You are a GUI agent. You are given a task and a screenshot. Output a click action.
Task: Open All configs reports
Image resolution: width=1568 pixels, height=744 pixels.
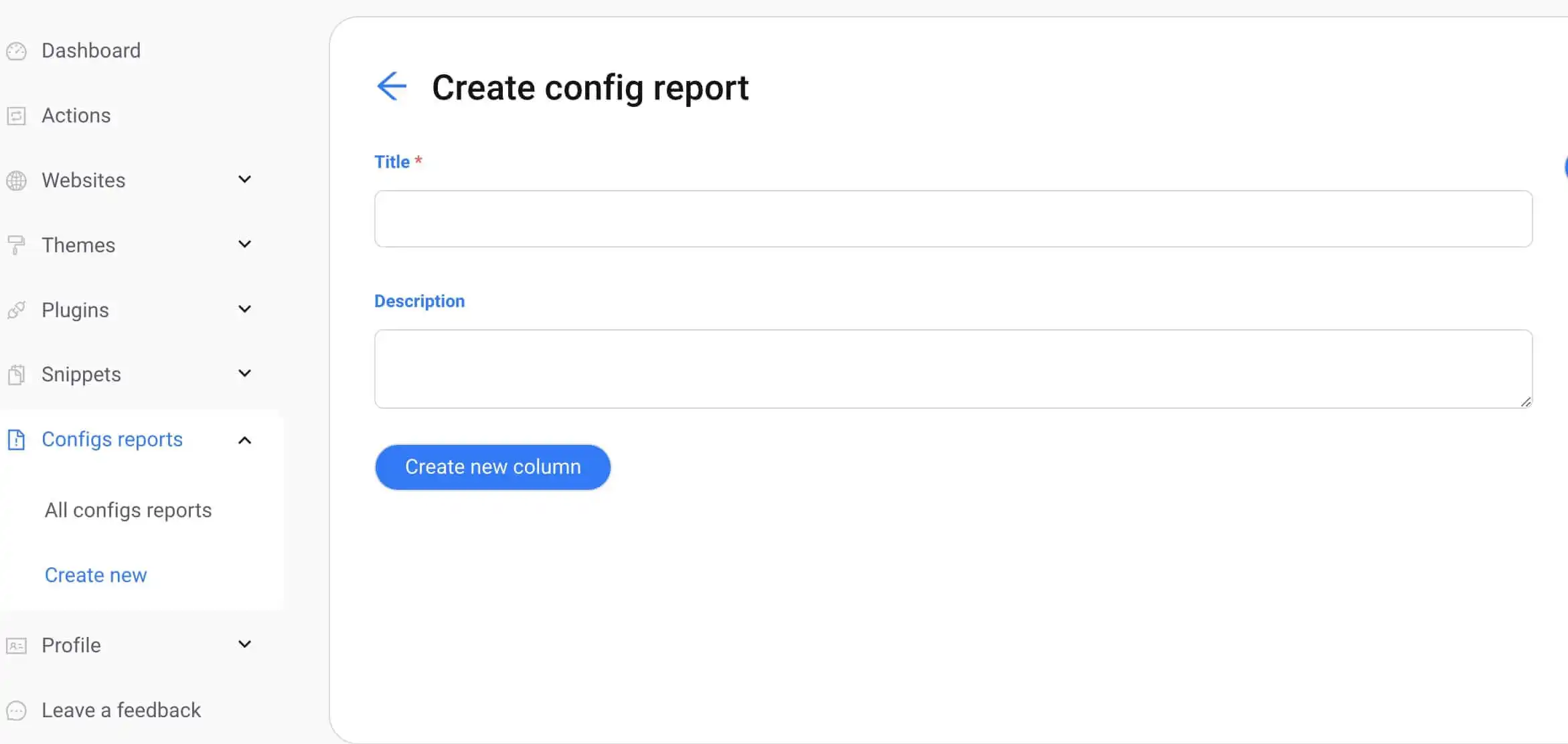point(128,510)
